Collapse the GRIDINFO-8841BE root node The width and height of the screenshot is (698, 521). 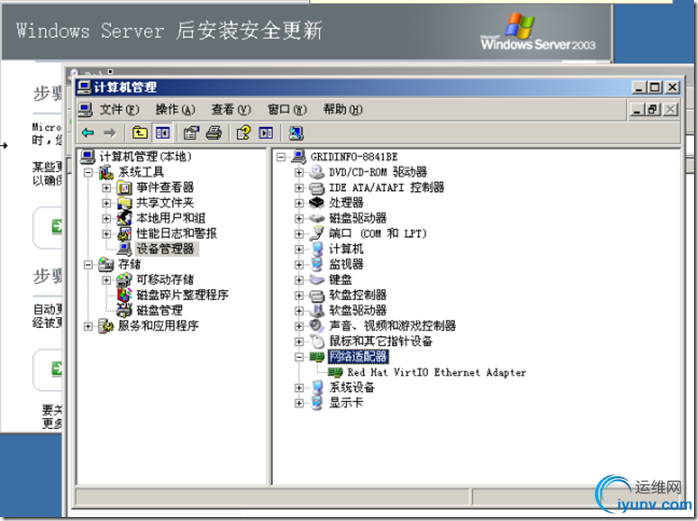(x=281, y=157)
